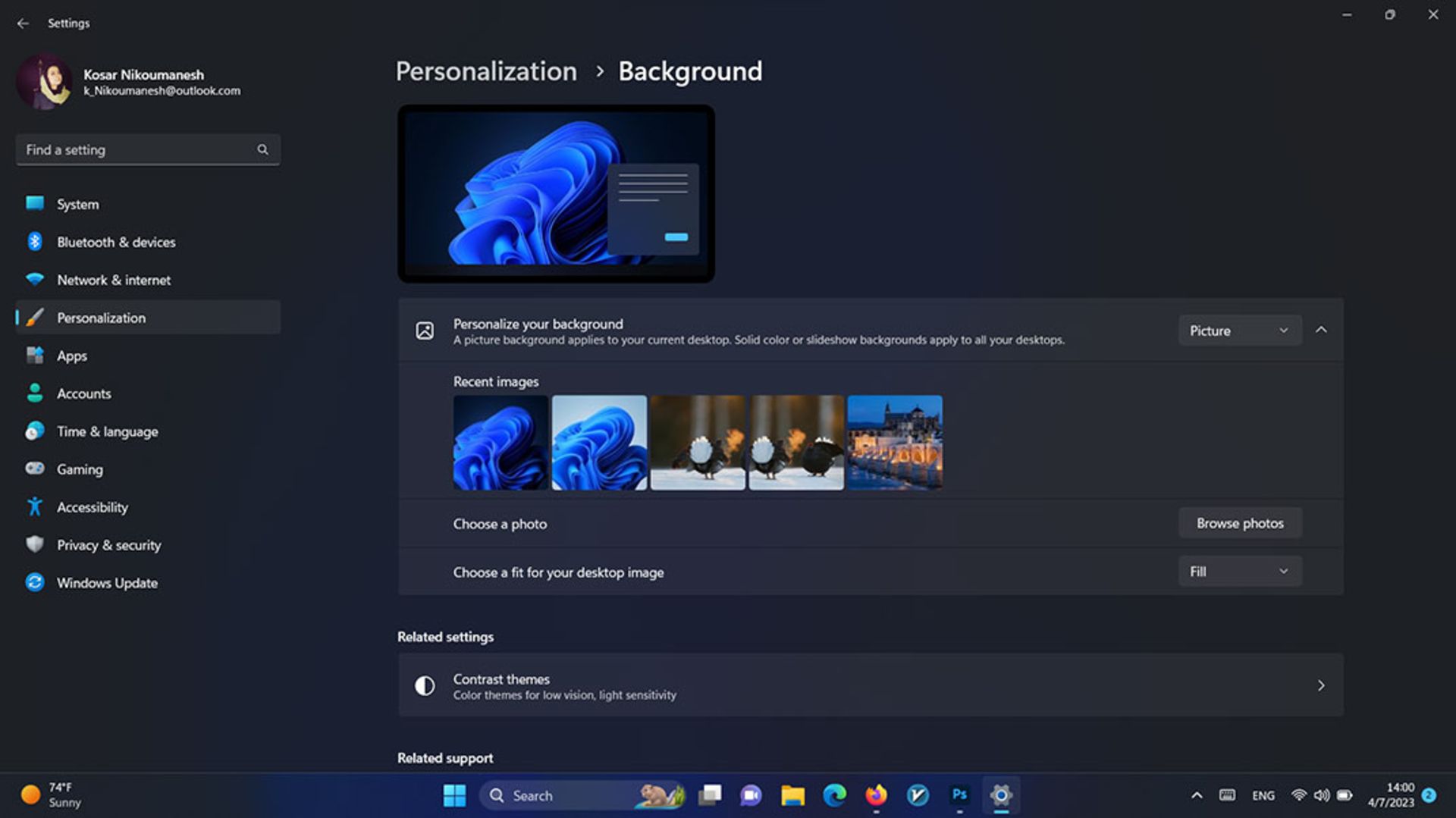Select the light blue bloom wallpaper thumbnail
The width and height of the screenshot is (1456, 818).
pyautogui.click(x=599, y=442)
